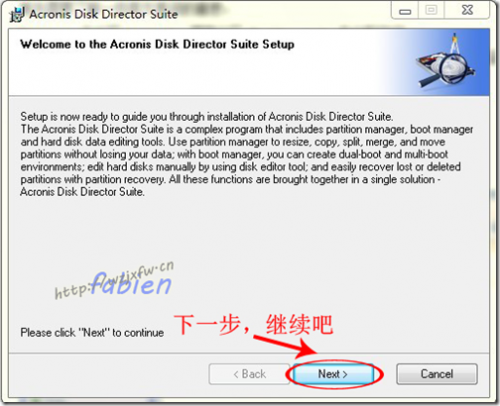
Task: Click the blue fabien watermark text
Action: [131, 284]
